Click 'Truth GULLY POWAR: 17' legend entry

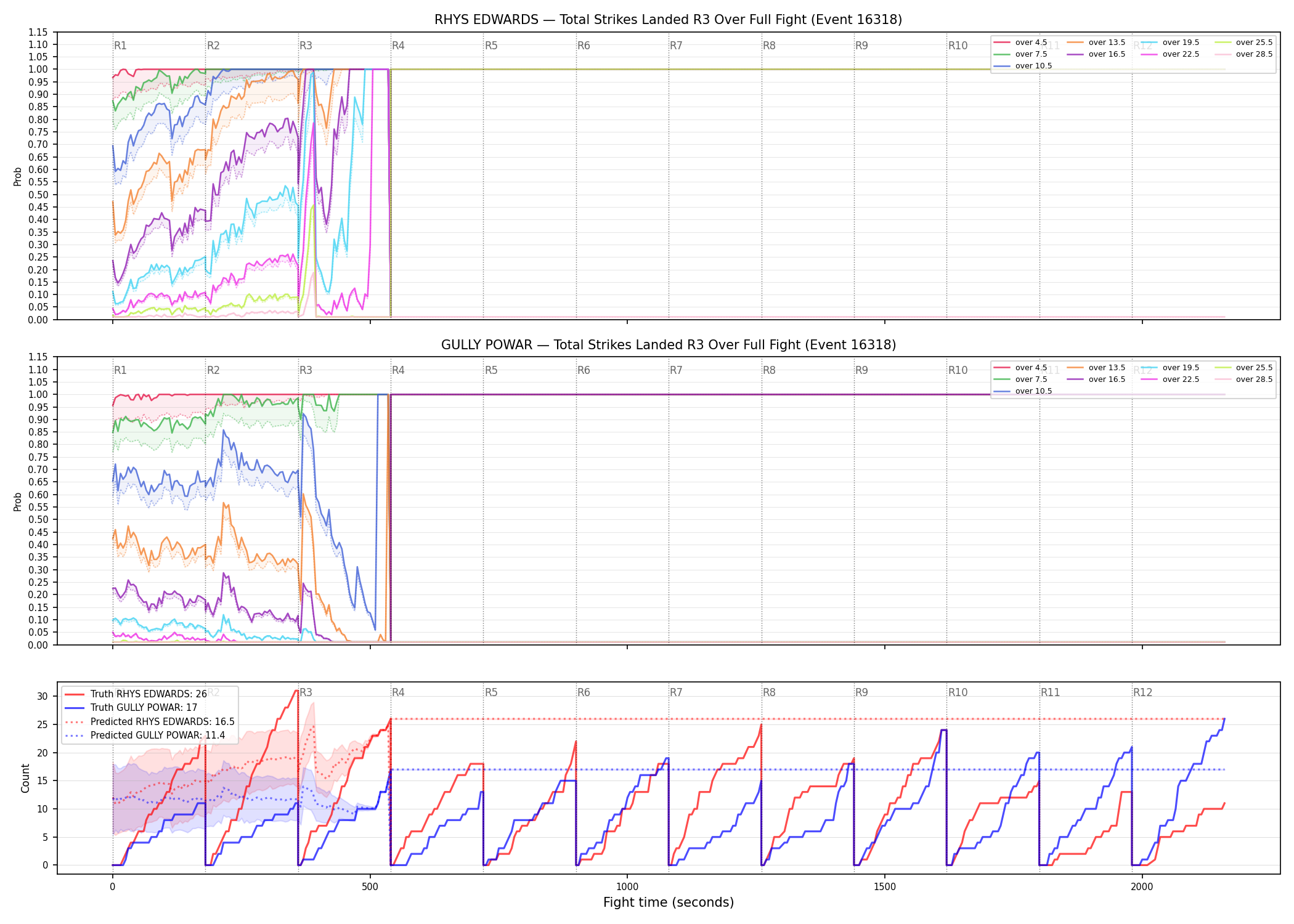pos(131,708)
